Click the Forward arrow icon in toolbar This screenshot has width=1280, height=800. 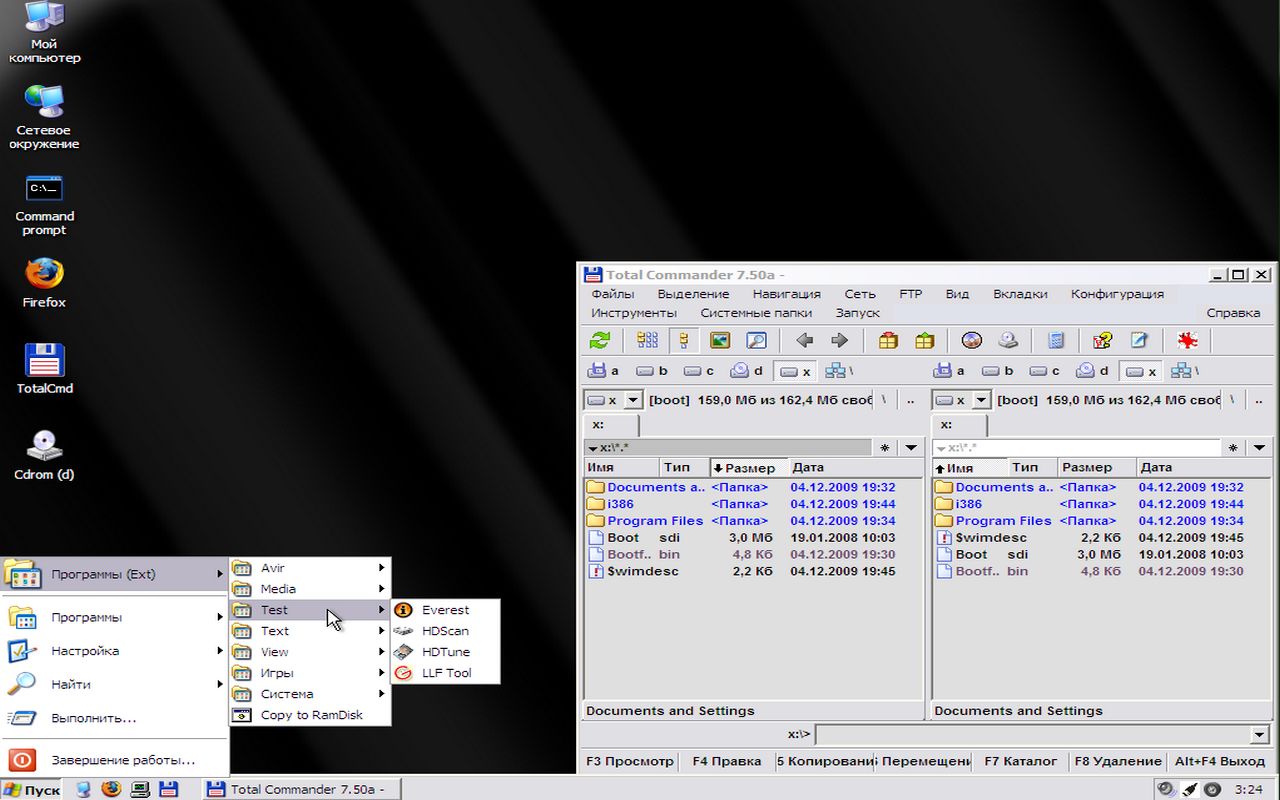pos(840,341)
